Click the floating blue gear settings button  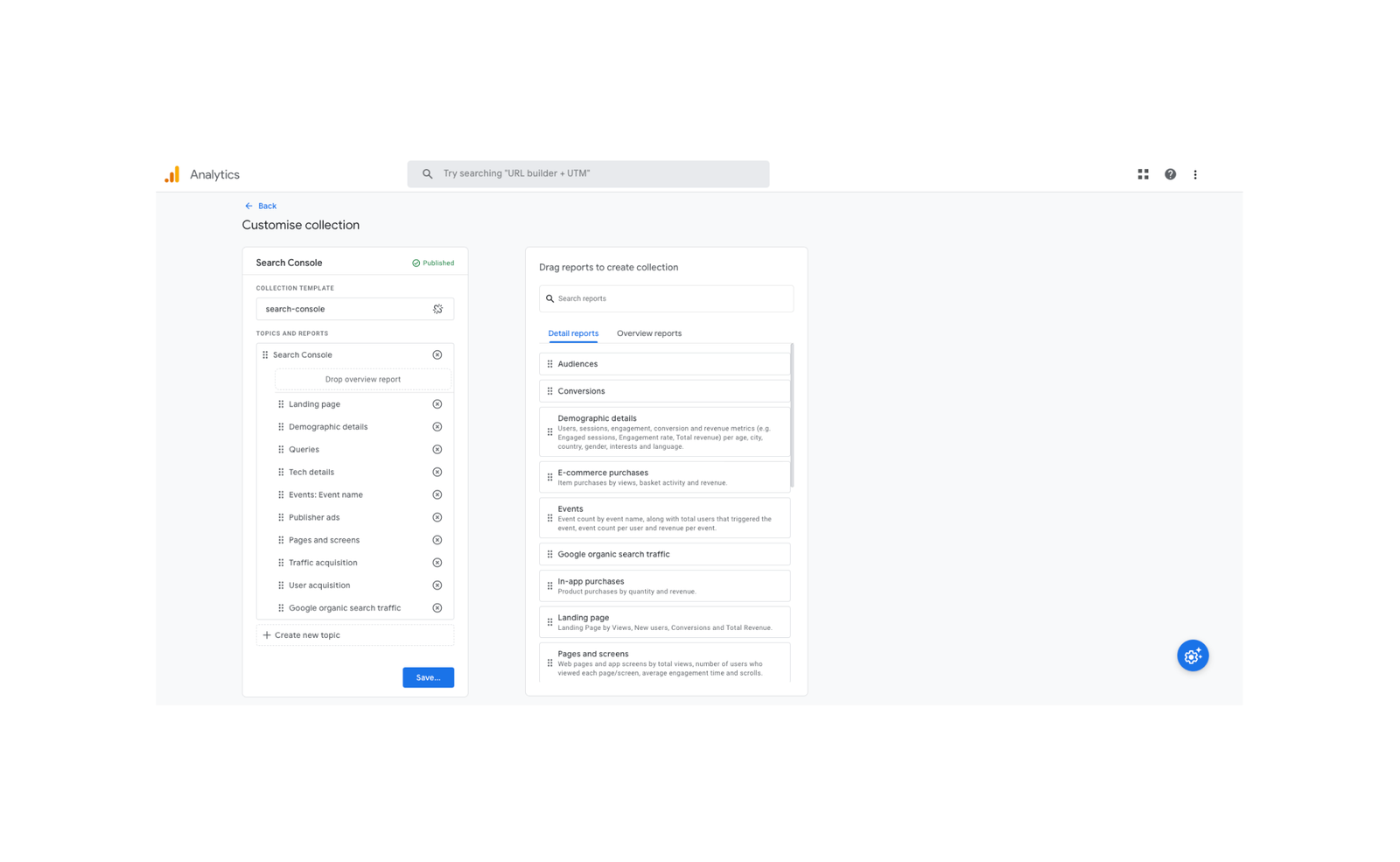tap(1193, 655)
